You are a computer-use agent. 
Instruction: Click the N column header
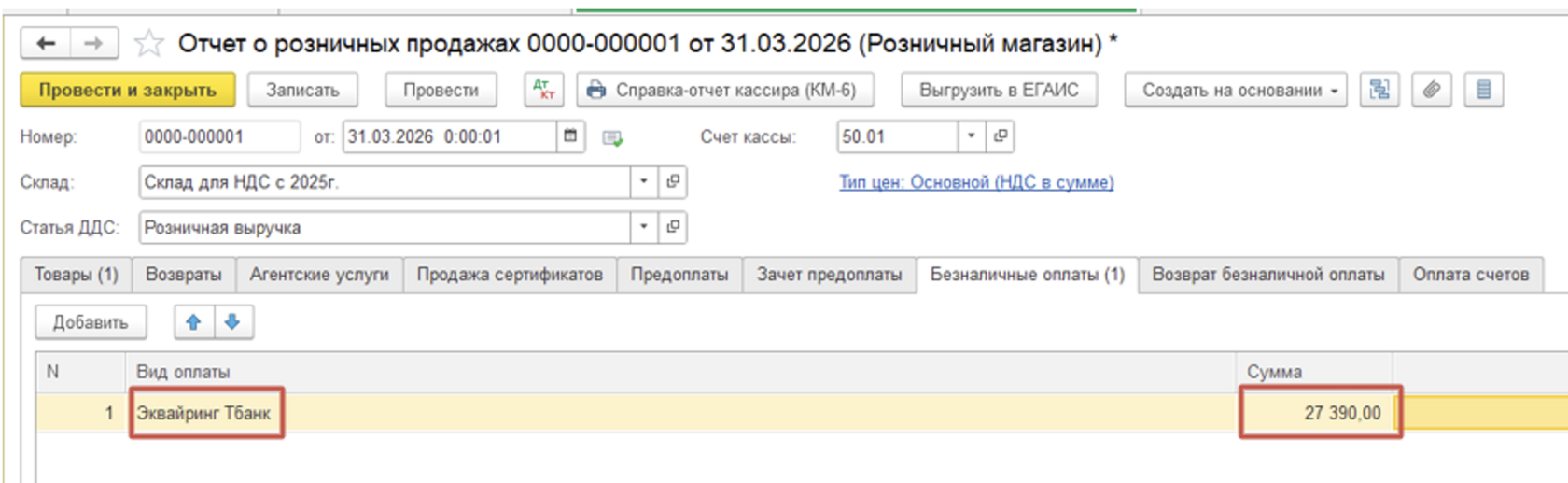click(81, 372)
